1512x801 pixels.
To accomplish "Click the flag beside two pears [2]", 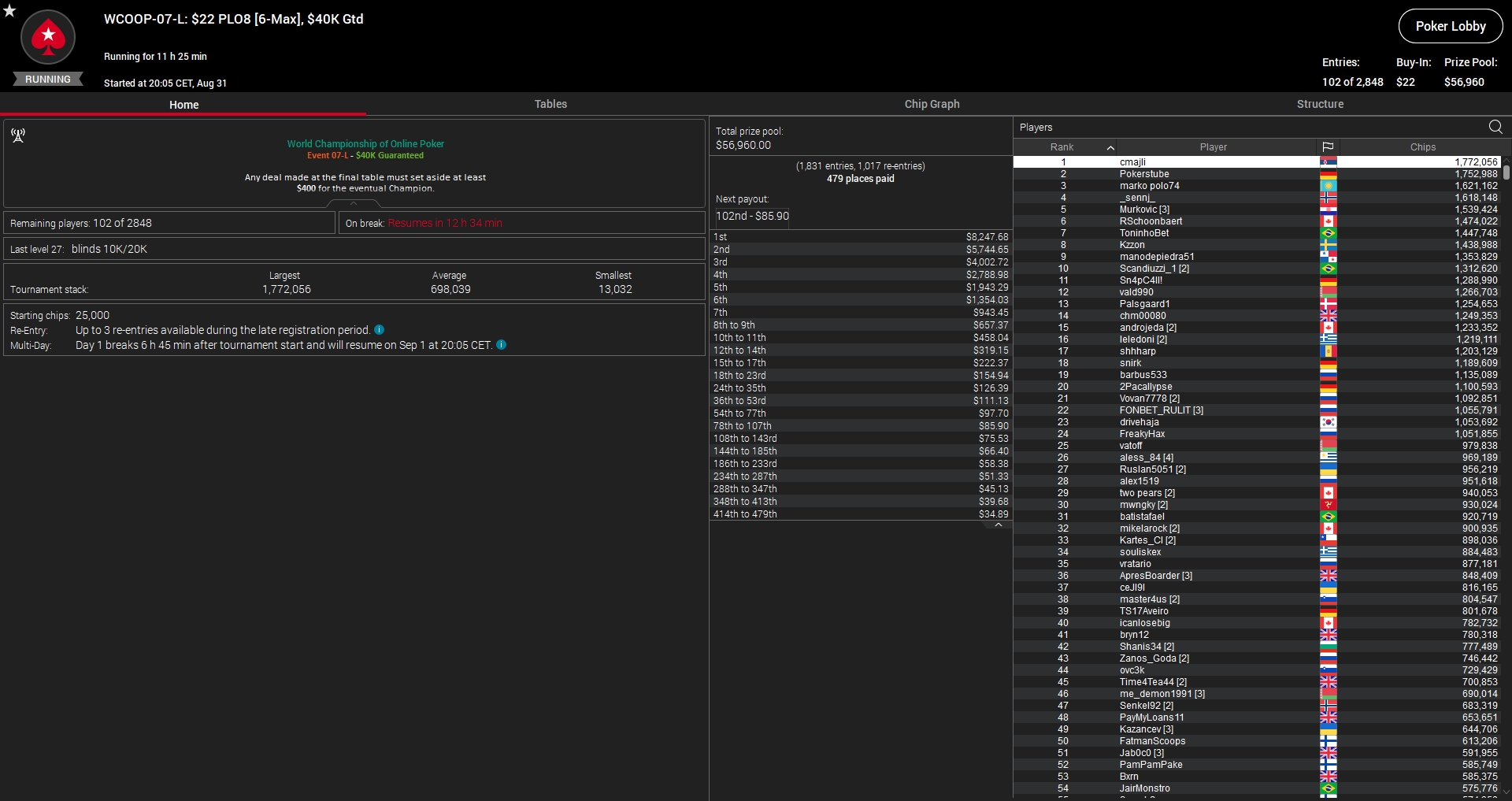I will [x=1328, y=493].
